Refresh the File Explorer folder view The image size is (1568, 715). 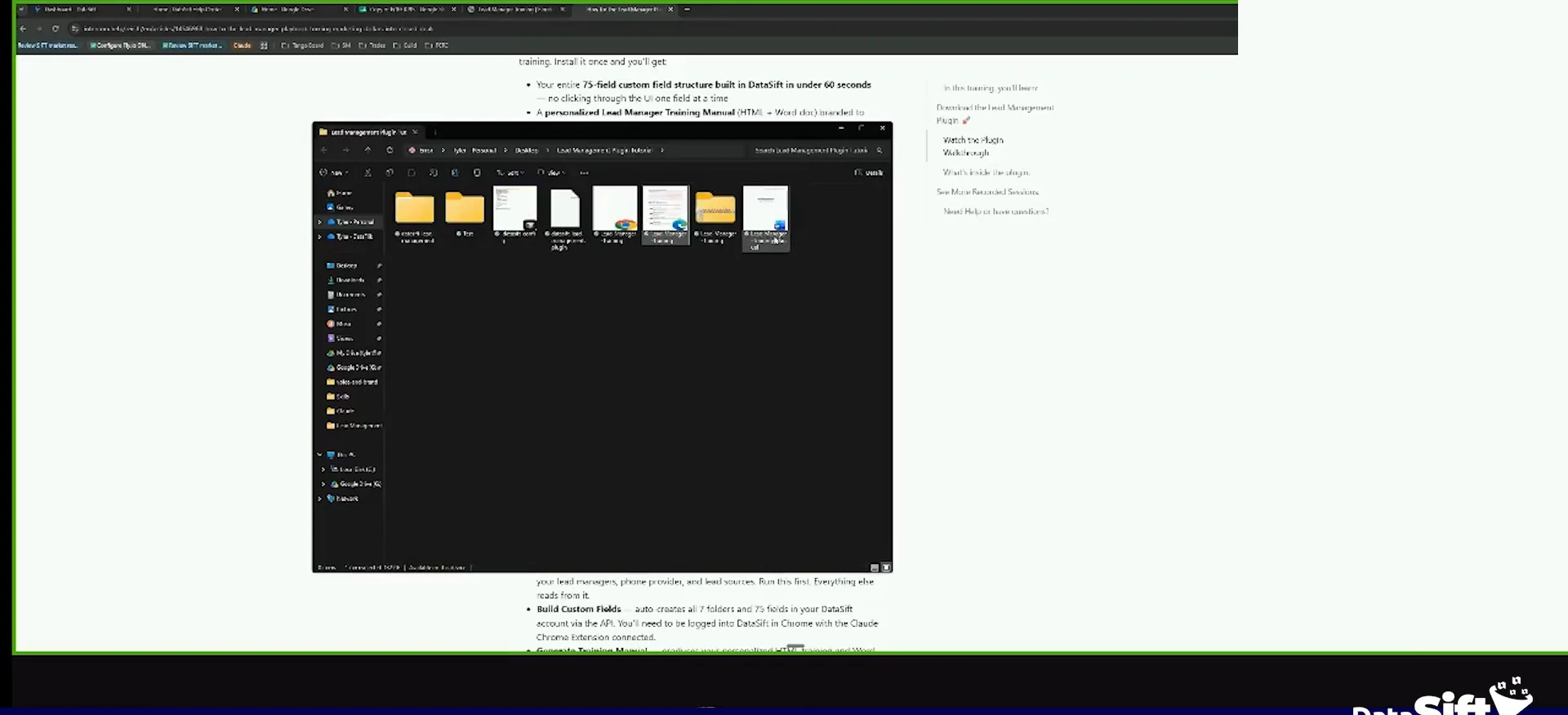click(390, 150)
